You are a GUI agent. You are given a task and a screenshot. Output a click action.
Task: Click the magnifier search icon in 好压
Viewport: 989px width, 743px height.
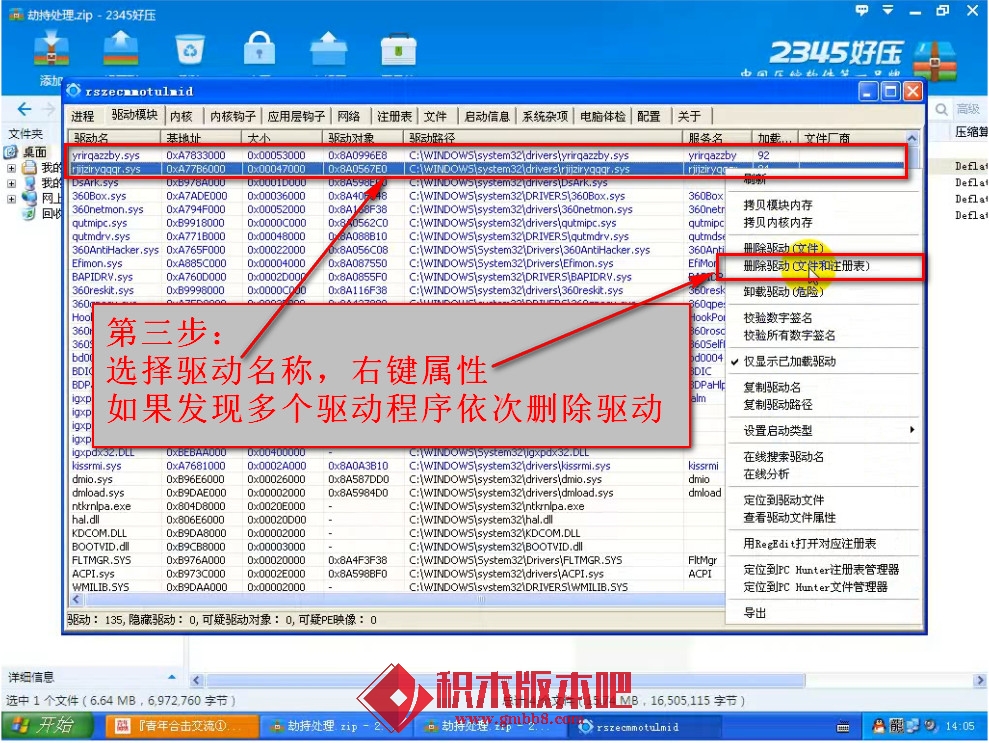[x=941, y=110]
